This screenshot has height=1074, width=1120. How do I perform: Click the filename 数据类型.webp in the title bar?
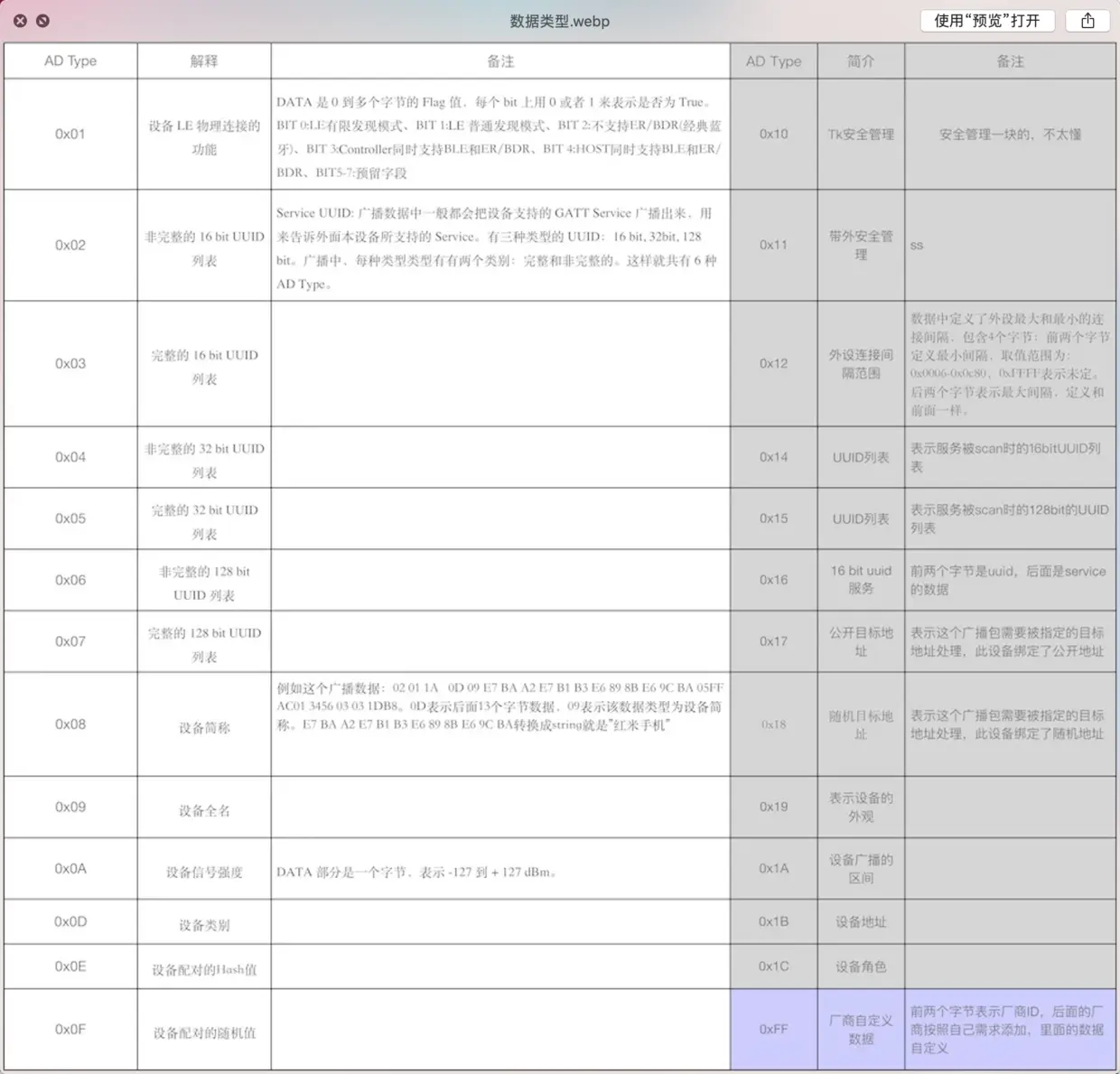pos(559,21)
